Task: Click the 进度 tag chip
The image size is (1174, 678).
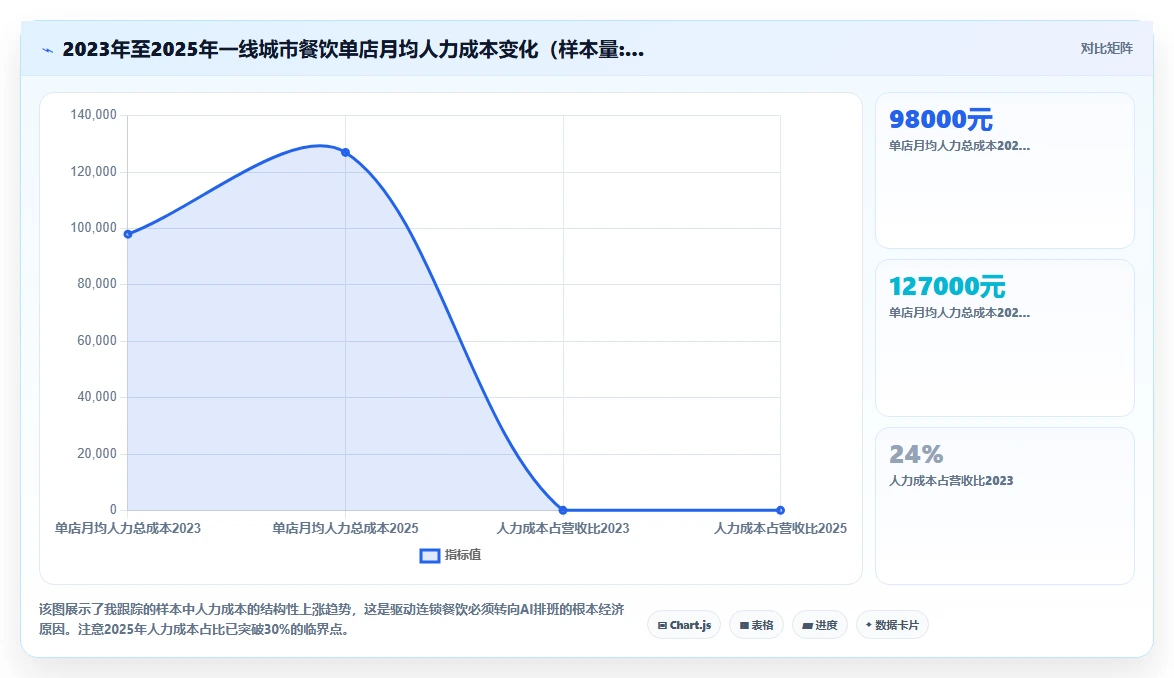Action: pyautogui.click(x=820, y=625)
